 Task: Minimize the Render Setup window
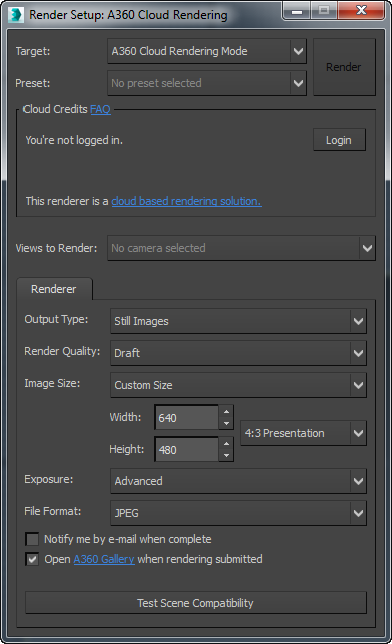(x=297, y=11)
